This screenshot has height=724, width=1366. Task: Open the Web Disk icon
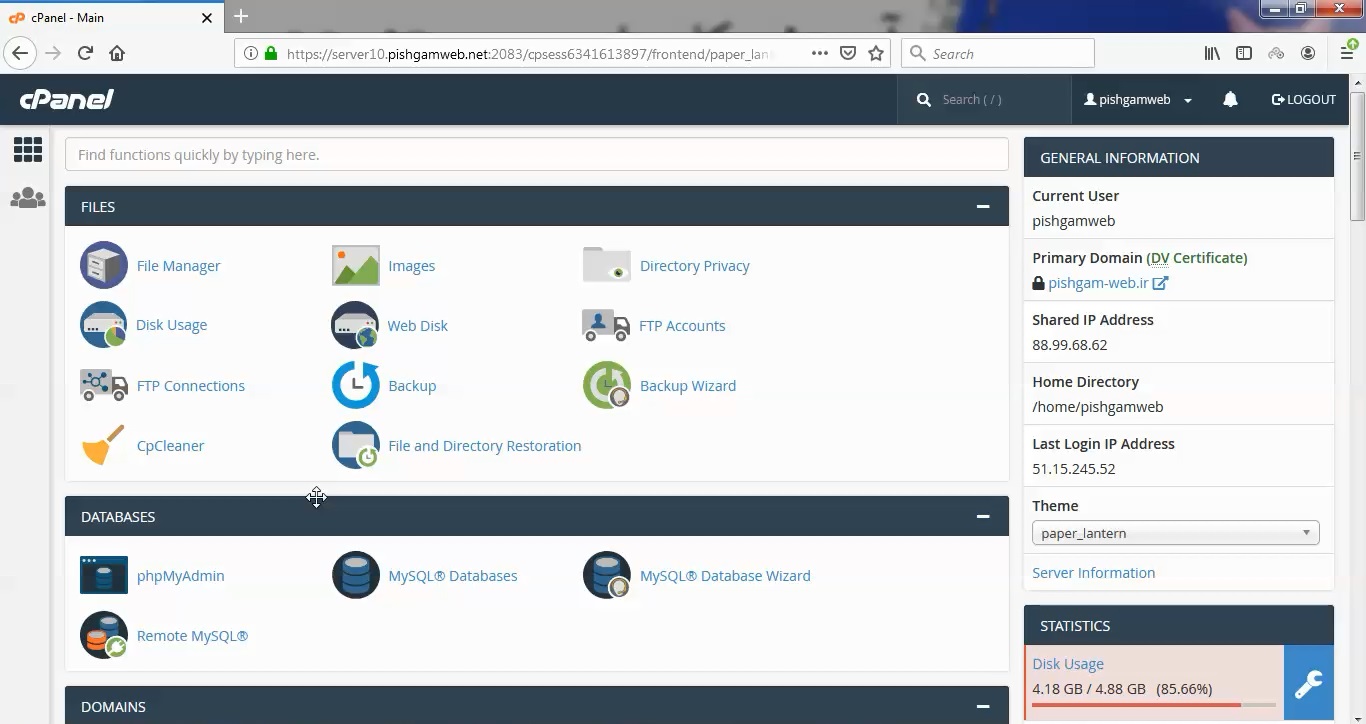(x=355, y=325)
